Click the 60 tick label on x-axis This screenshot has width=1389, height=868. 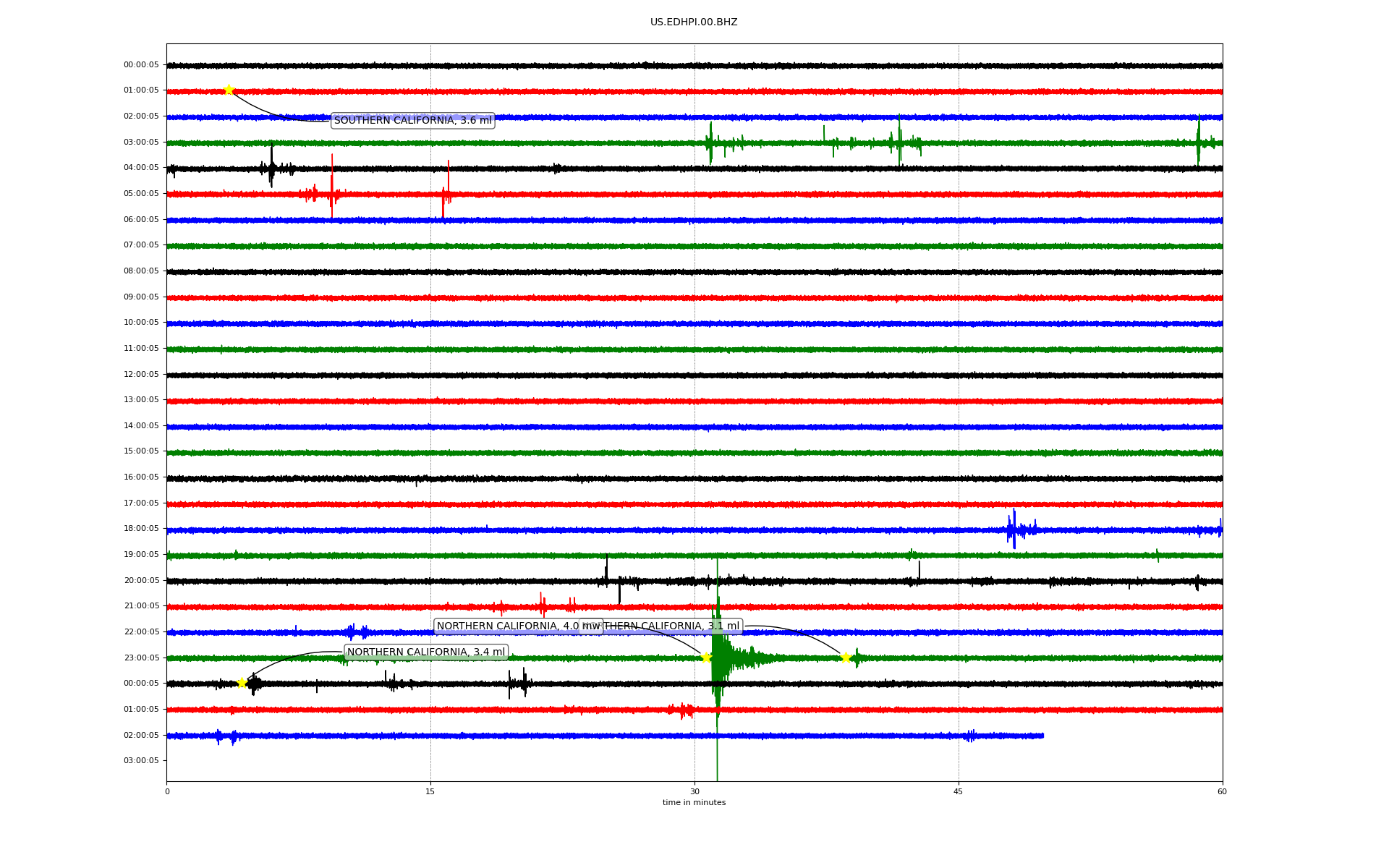pos(1222,791)
